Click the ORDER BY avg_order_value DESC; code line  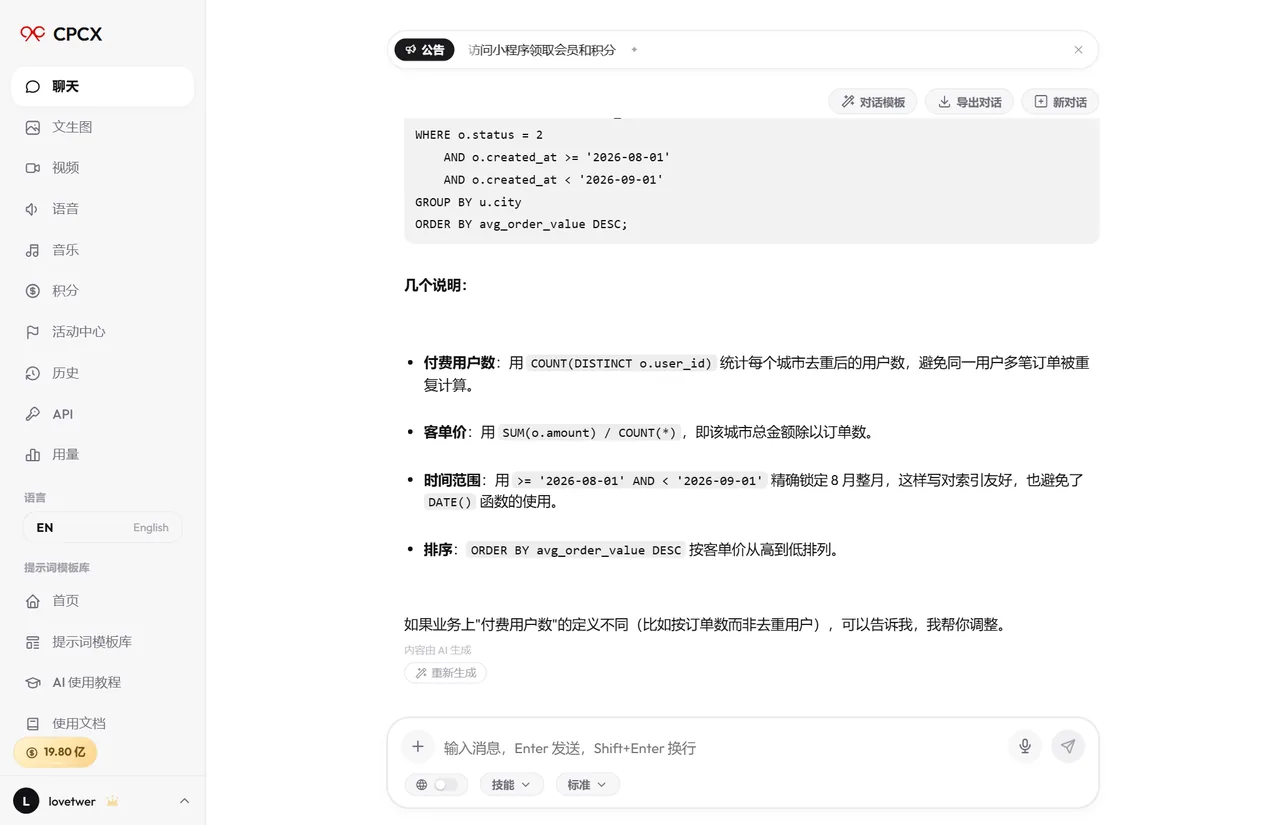[521, 224]
